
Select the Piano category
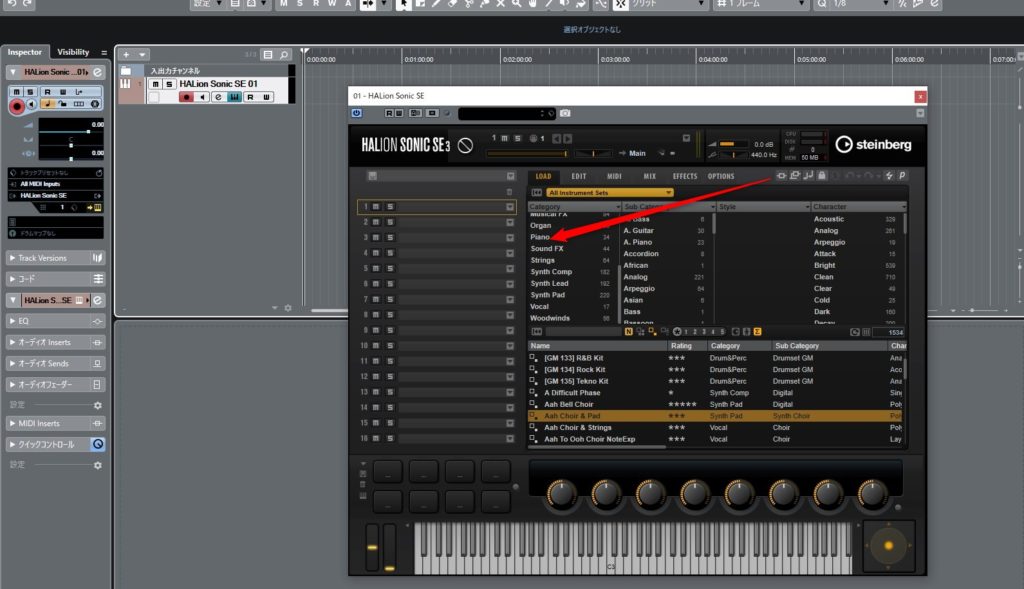pyautogui.click(x=540, y=237)
